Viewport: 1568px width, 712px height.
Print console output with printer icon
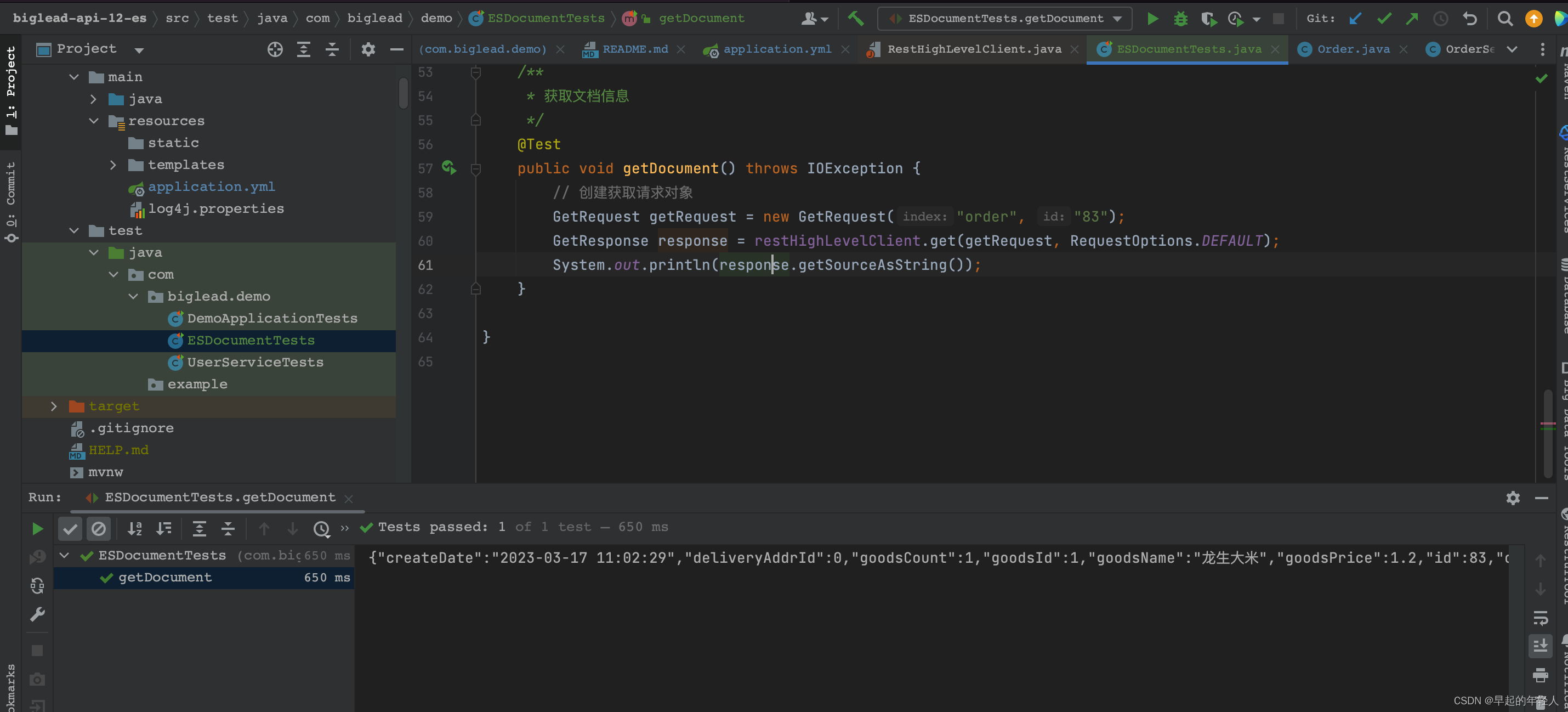pyautogui.click(x=1540, y=675)
